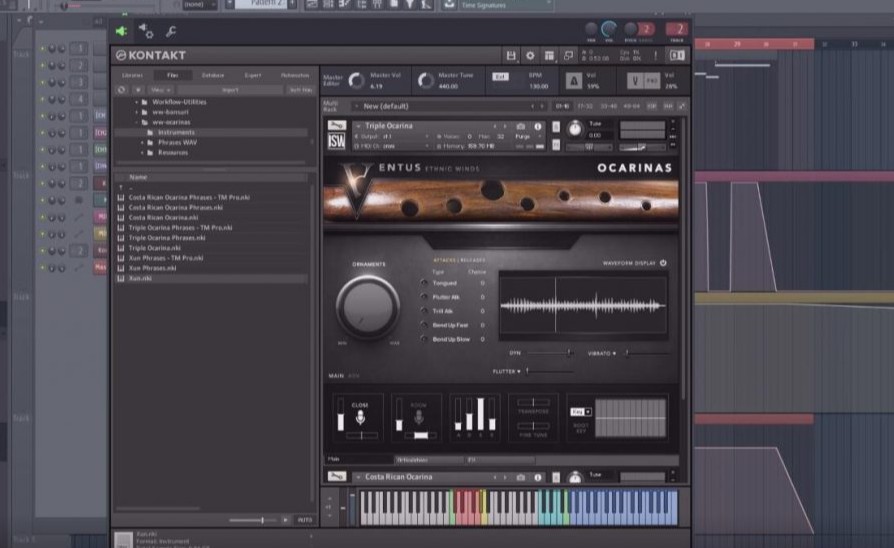The width and height of the screenshot is (894, 548).
Task: Click the Triple Ocarina wrench edit icon
Action: point(336,125)
